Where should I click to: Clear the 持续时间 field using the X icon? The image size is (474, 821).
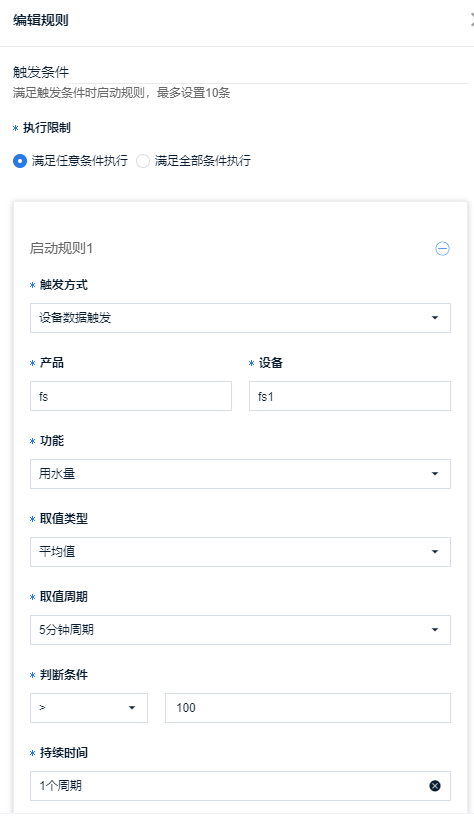[435, 785]
